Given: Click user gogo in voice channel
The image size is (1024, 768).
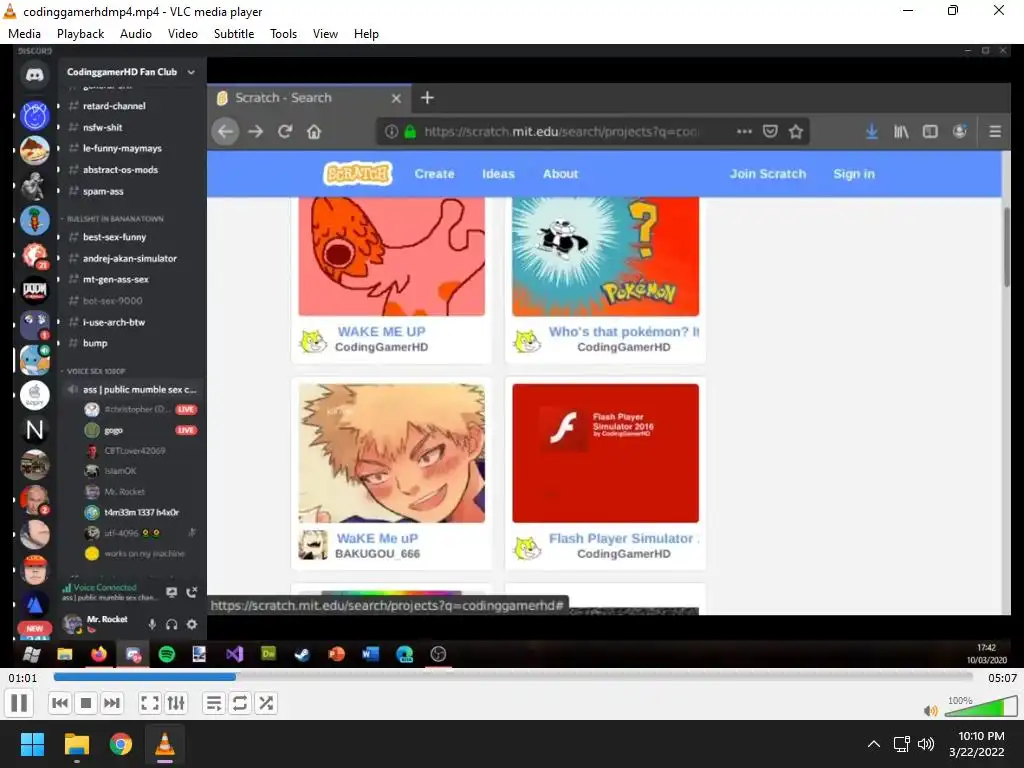Looking at the screenshot, I should click(x=113, y=430).
